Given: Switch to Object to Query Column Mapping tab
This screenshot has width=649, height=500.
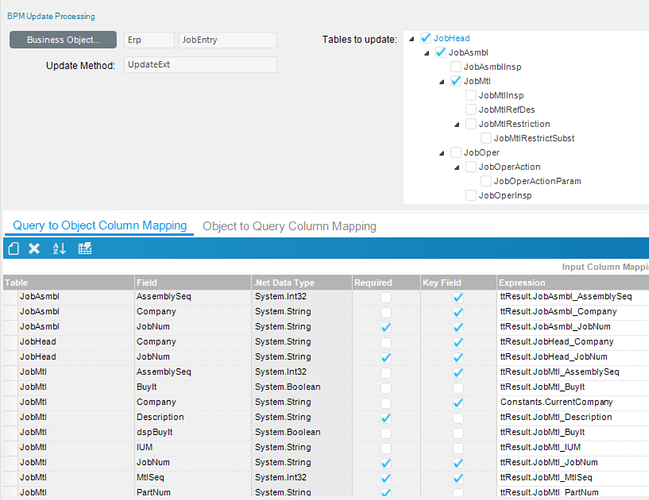Looking at the screenshot, I should pos(289,226).
